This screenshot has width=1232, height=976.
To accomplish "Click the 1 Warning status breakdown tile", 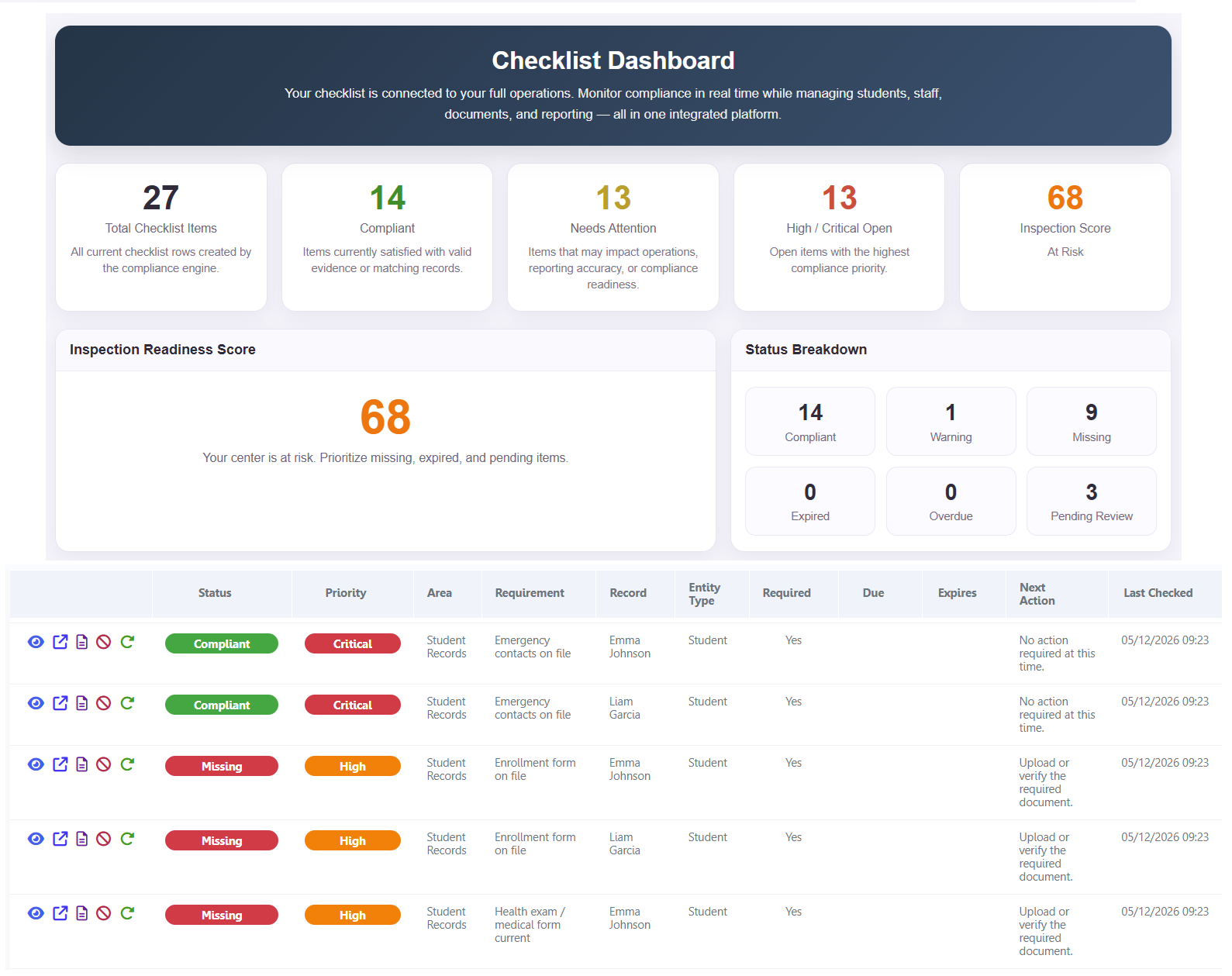I will click(x=951, y=422).
